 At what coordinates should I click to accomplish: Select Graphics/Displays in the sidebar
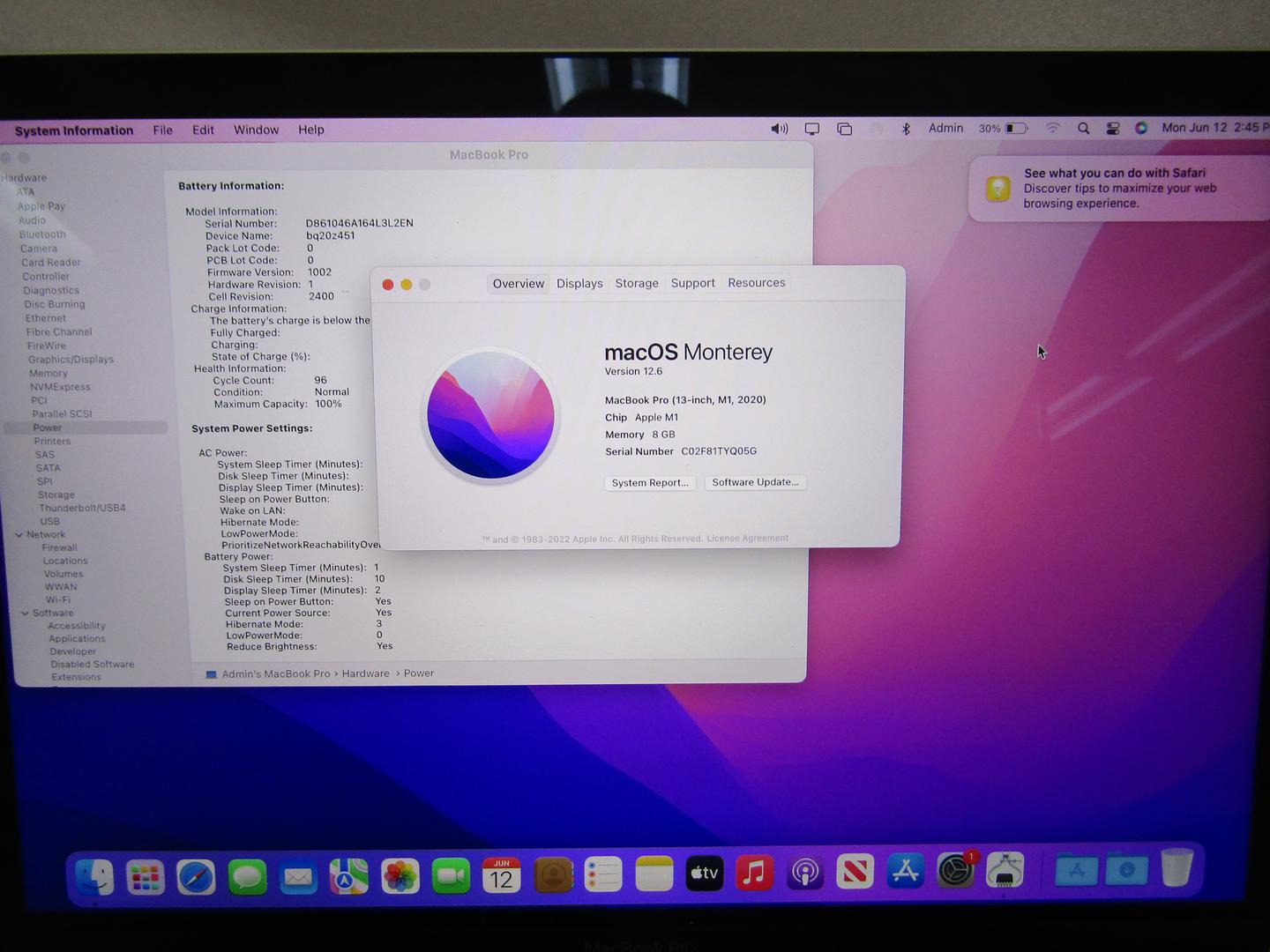pos(71,360)
